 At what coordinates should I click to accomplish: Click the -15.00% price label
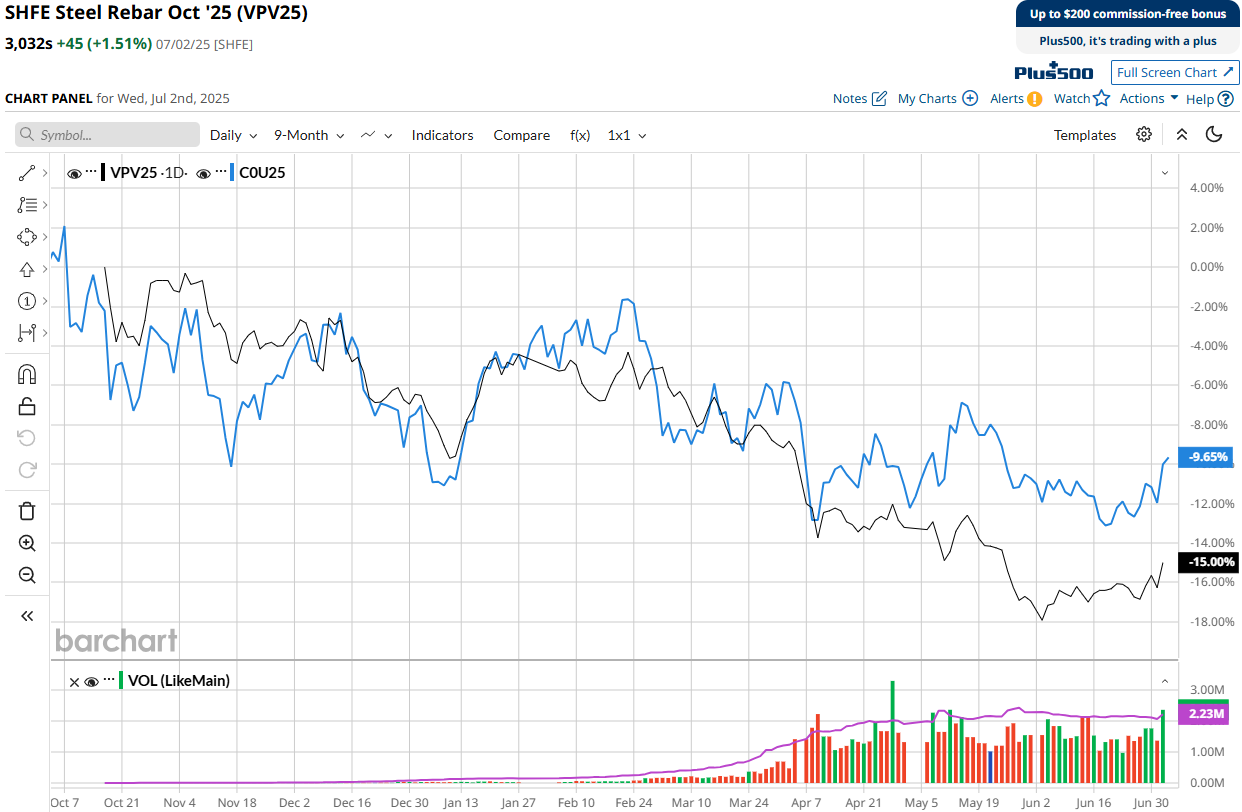click(1210, 562)
